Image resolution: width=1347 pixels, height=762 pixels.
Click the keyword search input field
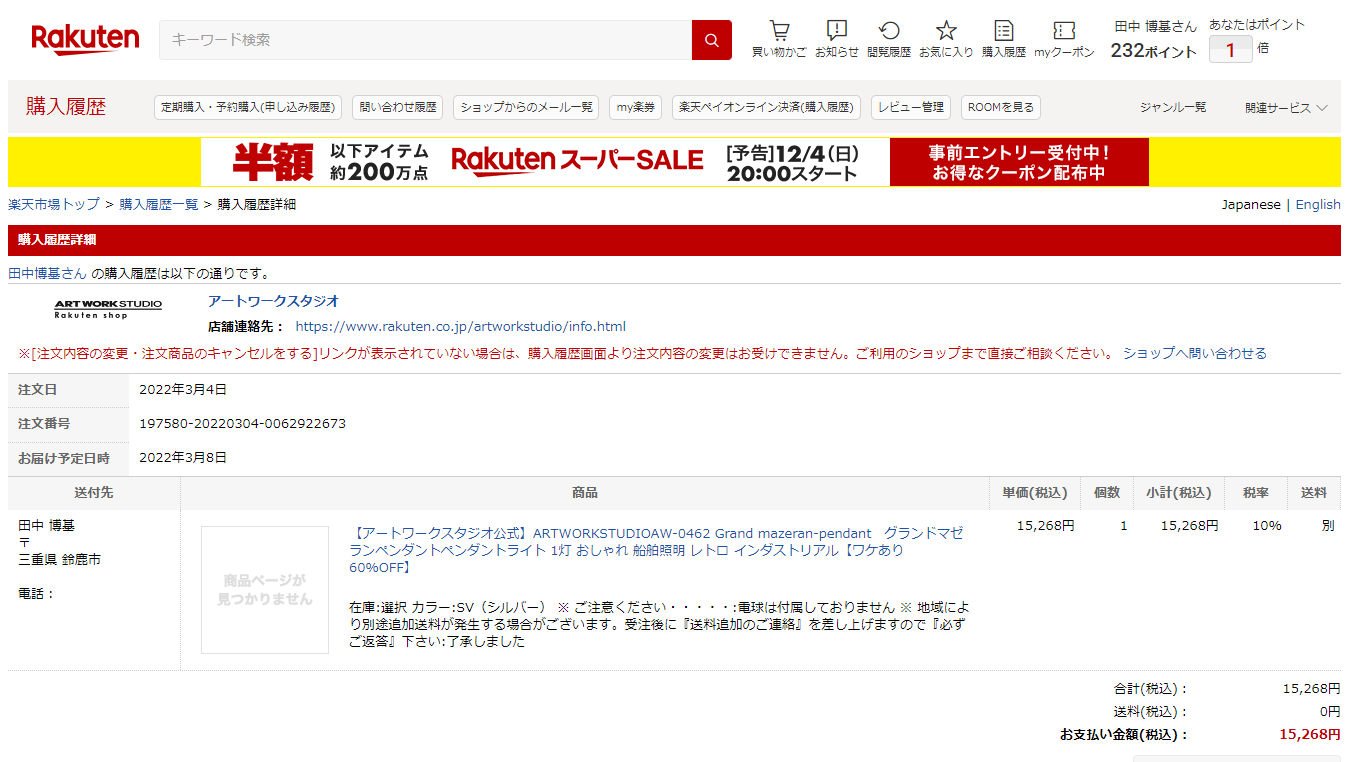point(425,40)
